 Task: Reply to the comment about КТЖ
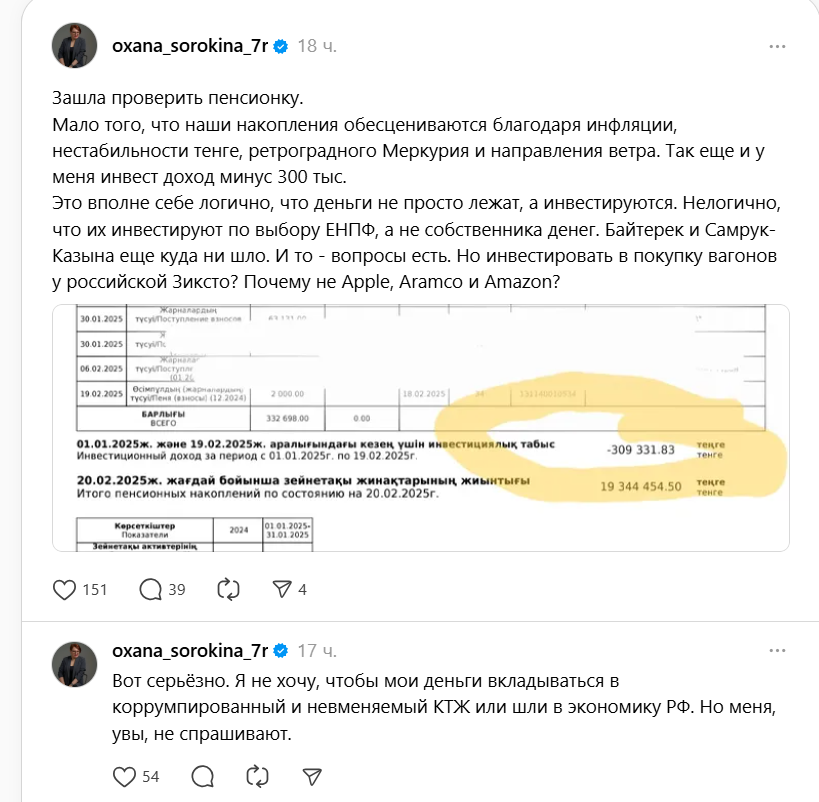click(x=203, y=777)
